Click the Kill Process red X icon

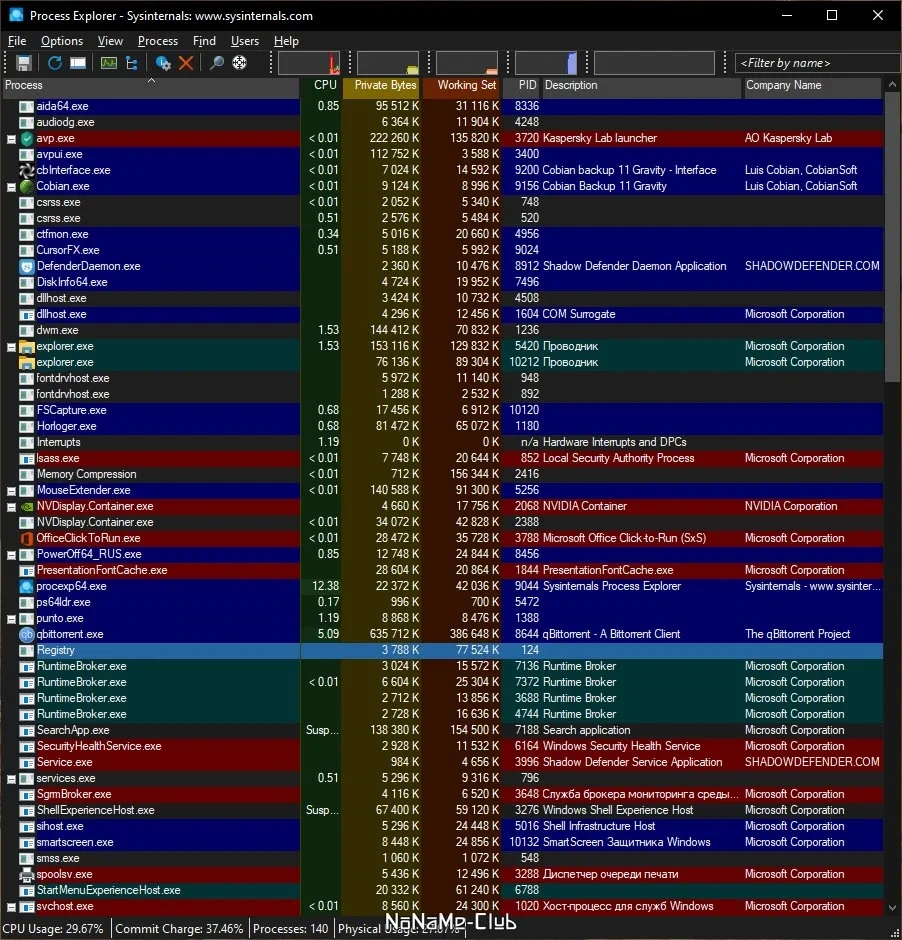186,63
